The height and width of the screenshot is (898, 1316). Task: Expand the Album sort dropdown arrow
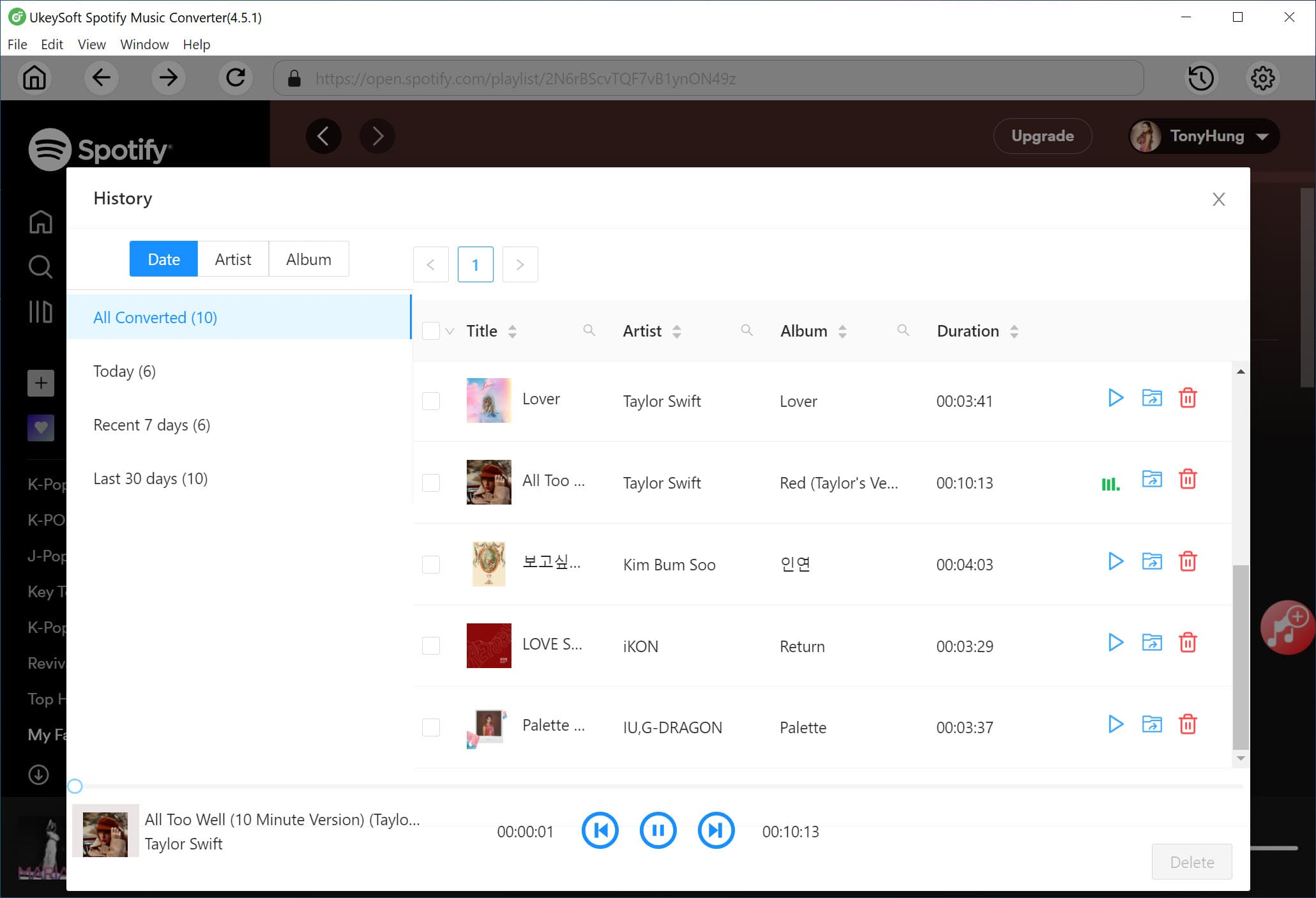point(842,331)
